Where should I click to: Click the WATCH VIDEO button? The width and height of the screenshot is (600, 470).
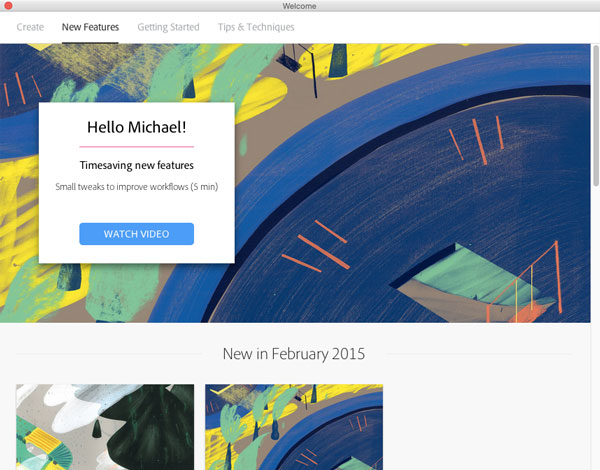(137, 234)
